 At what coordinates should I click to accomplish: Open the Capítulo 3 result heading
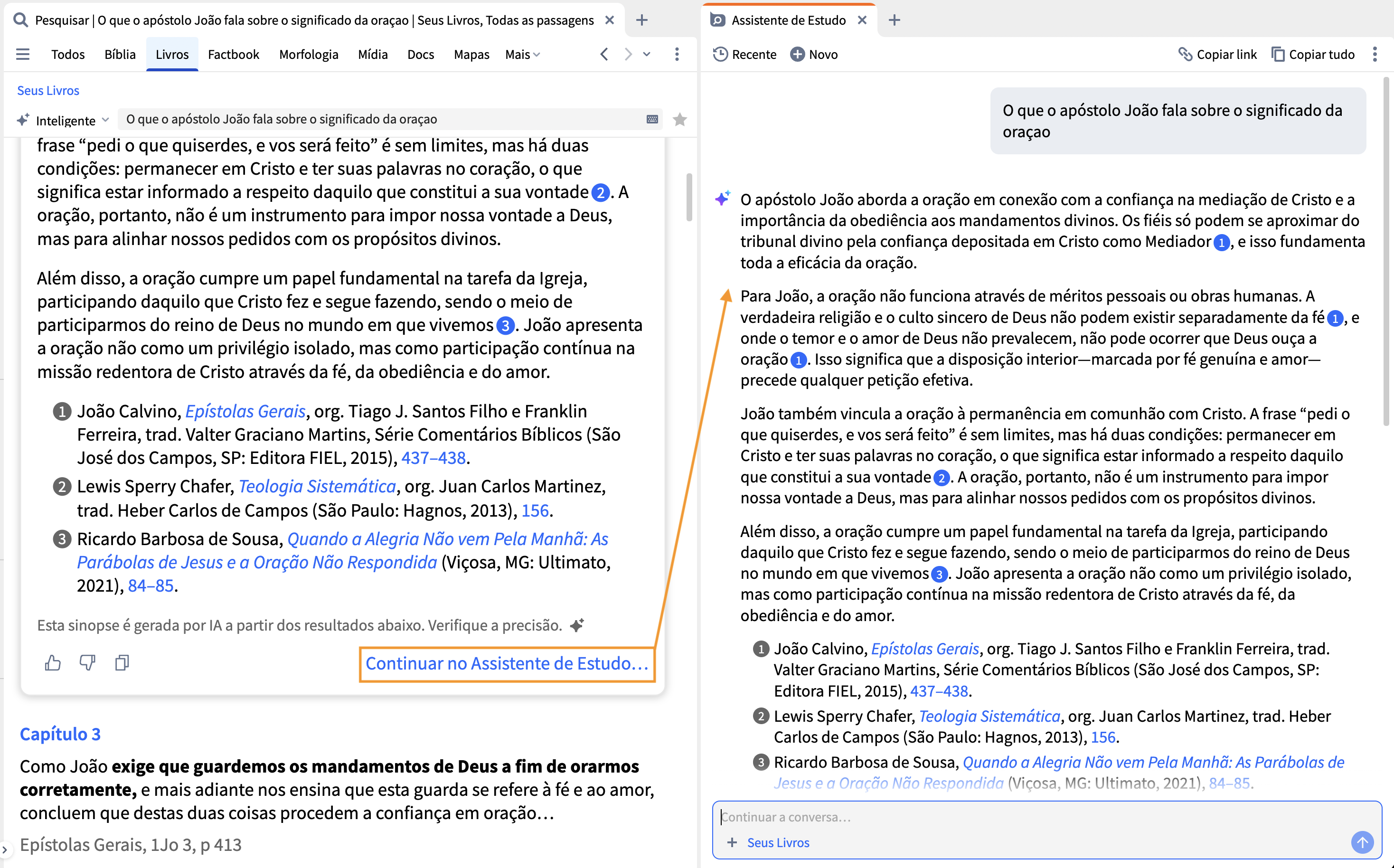pyautogui.click(x=60, y=734)
